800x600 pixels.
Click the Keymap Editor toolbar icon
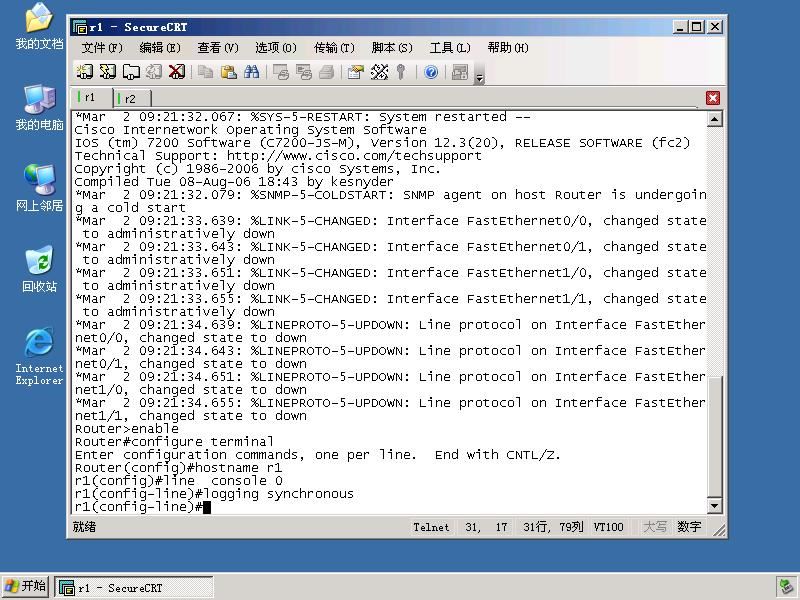pyautogui.click(x=379, y=72)
